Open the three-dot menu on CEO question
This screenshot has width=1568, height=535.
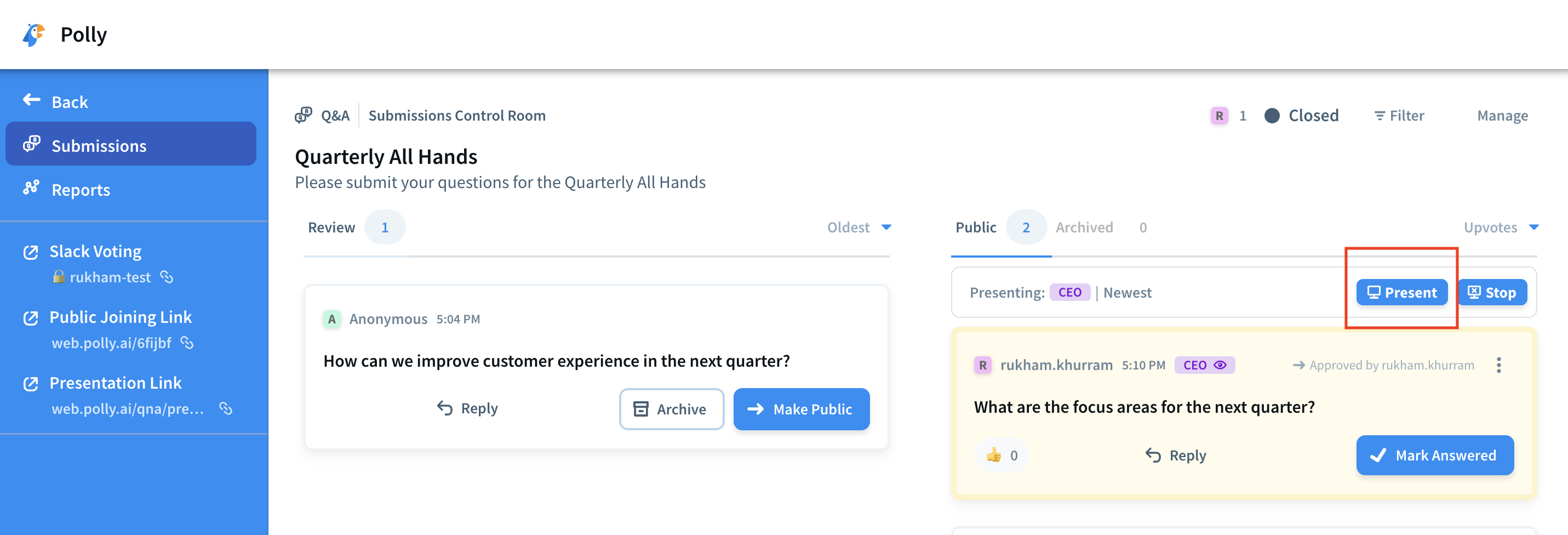tap(1498, 365)
